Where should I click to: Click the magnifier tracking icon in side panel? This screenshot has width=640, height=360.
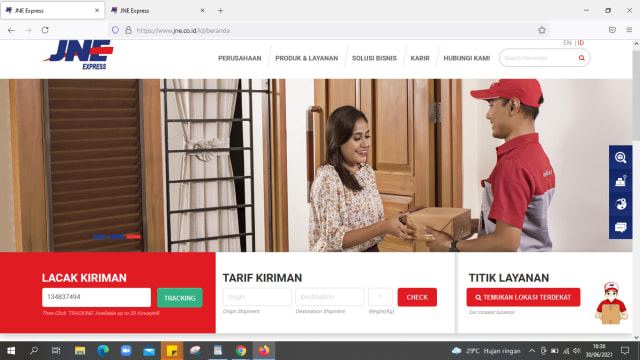620,157
